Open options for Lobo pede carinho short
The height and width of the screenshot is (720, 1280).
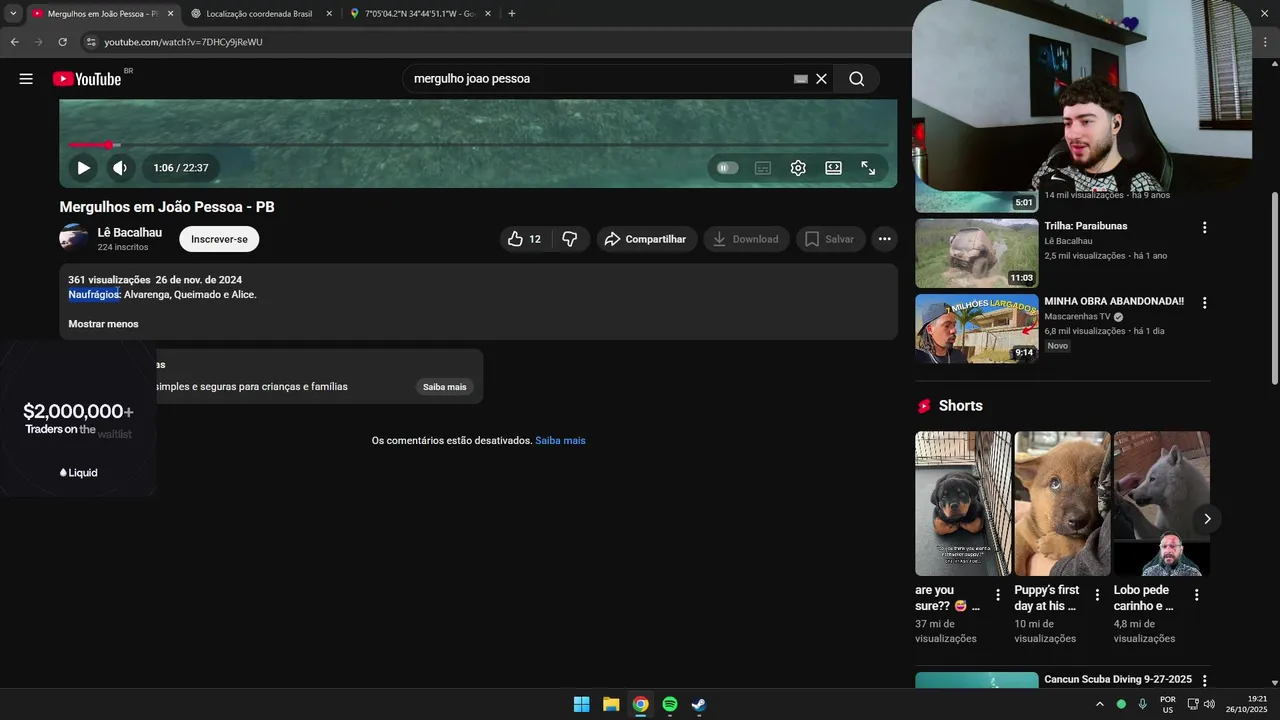point(1196,595)
